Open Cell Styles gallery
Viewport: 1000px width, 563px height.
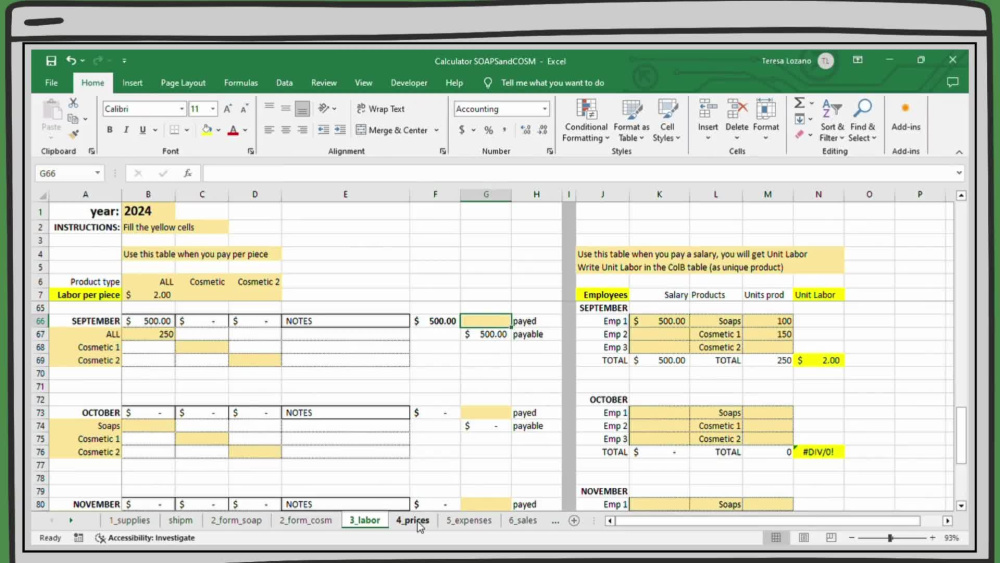click(666, 121)
